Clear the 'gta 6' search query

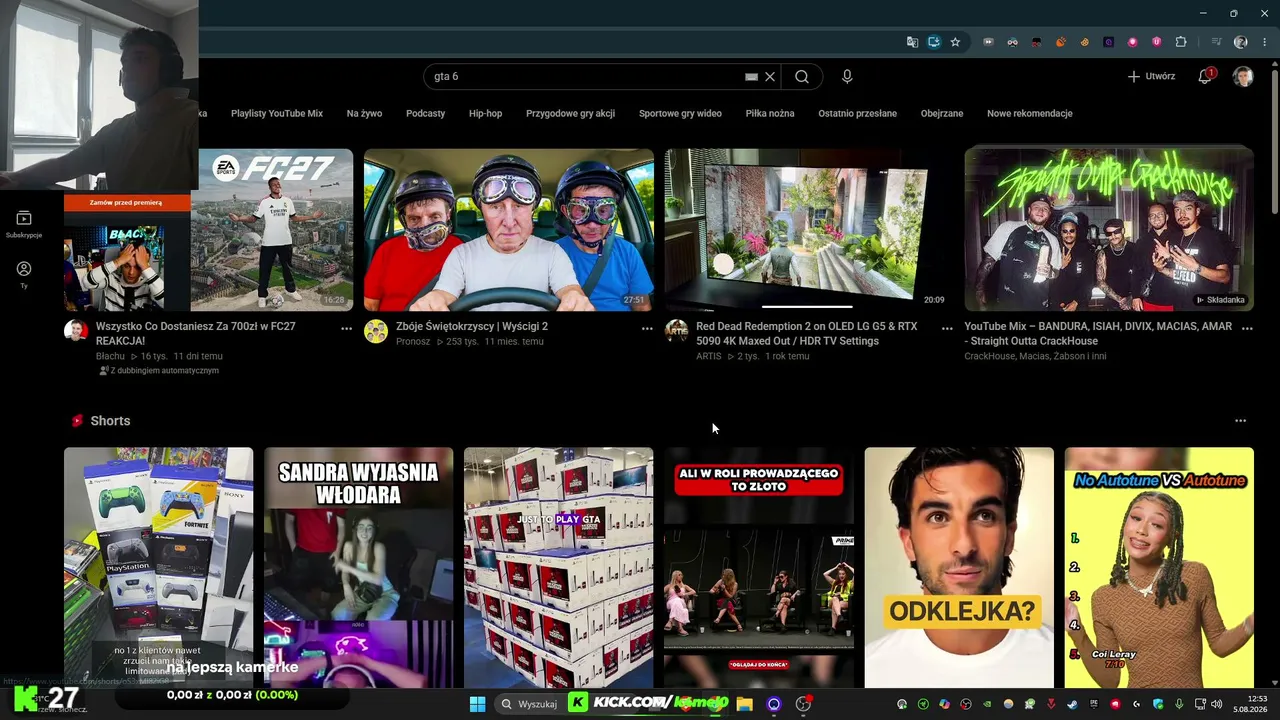click(x=770, y=76)
